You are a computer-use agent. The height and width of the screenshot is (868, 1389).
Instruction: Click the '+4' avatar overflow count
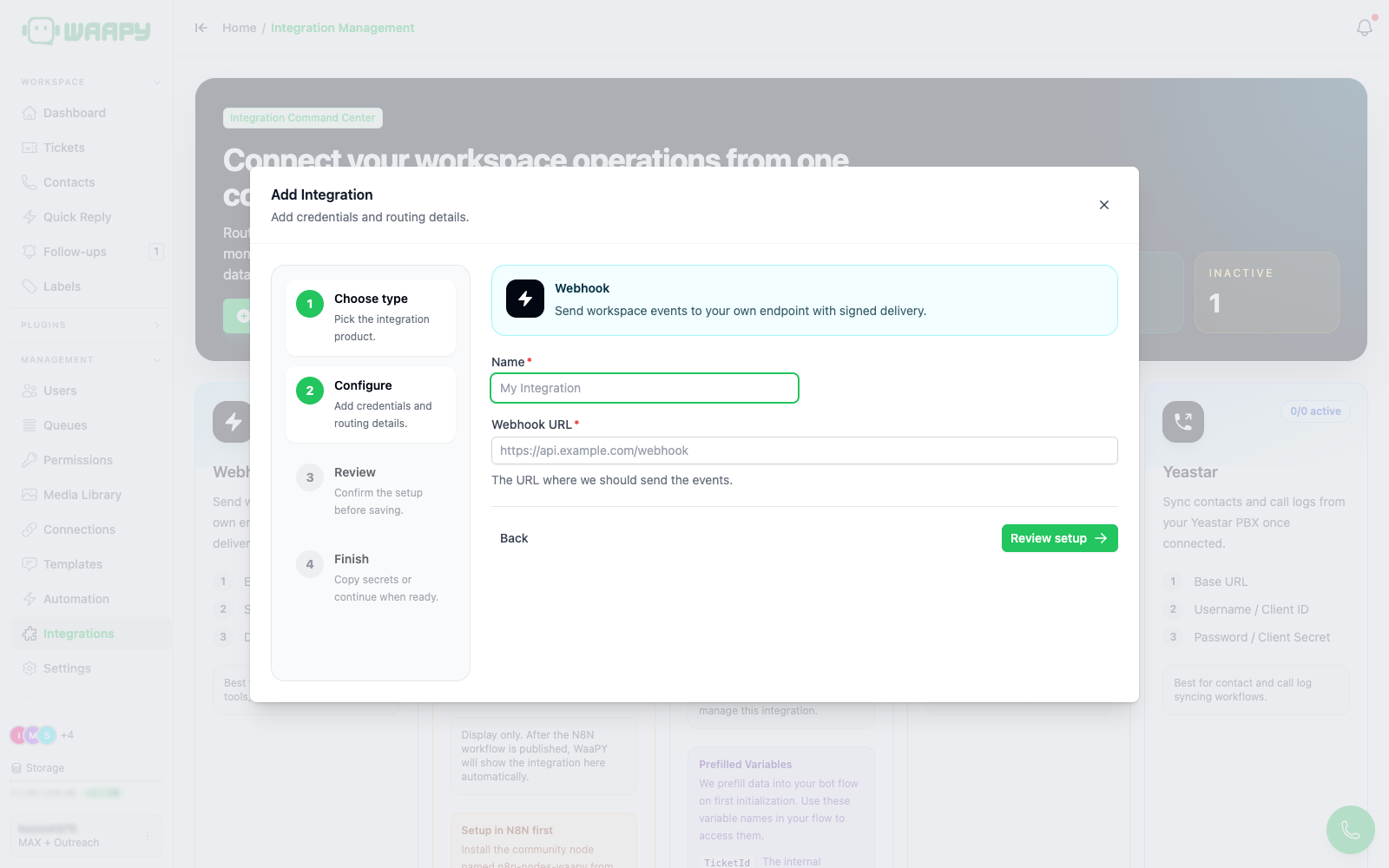(x=67, y=735)
